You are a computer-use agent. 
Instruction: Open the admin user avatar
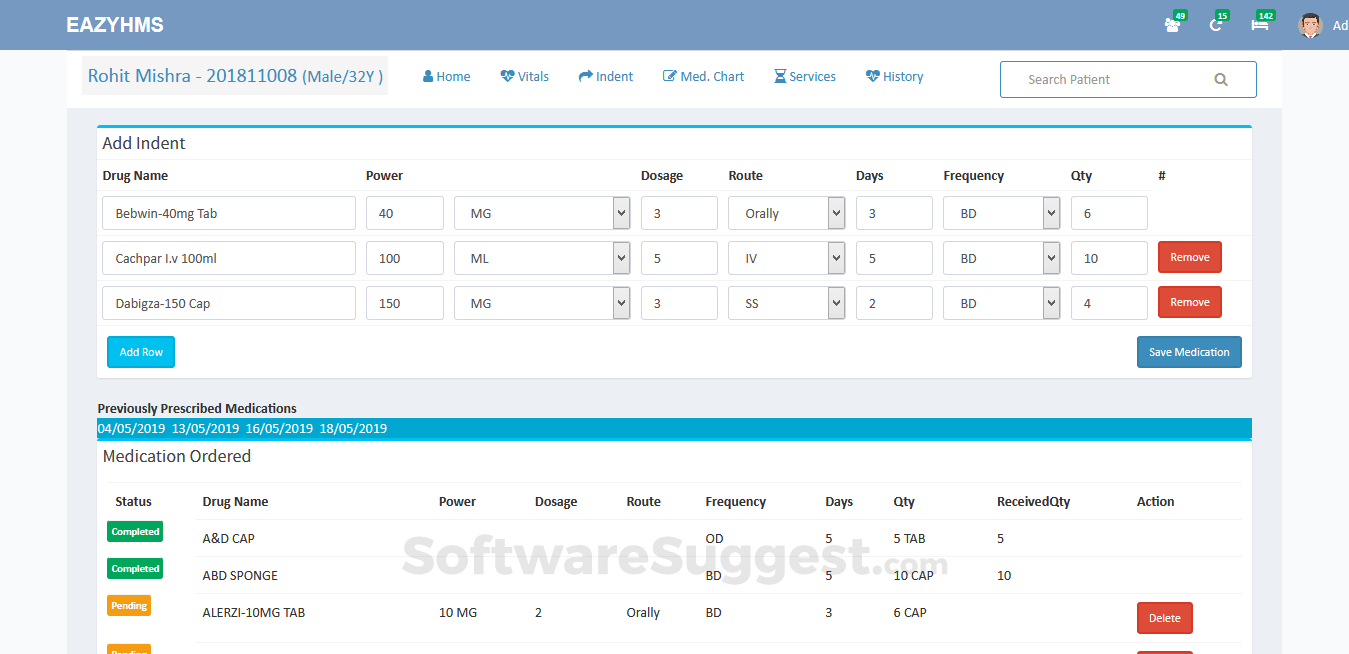click(1309, 25)
